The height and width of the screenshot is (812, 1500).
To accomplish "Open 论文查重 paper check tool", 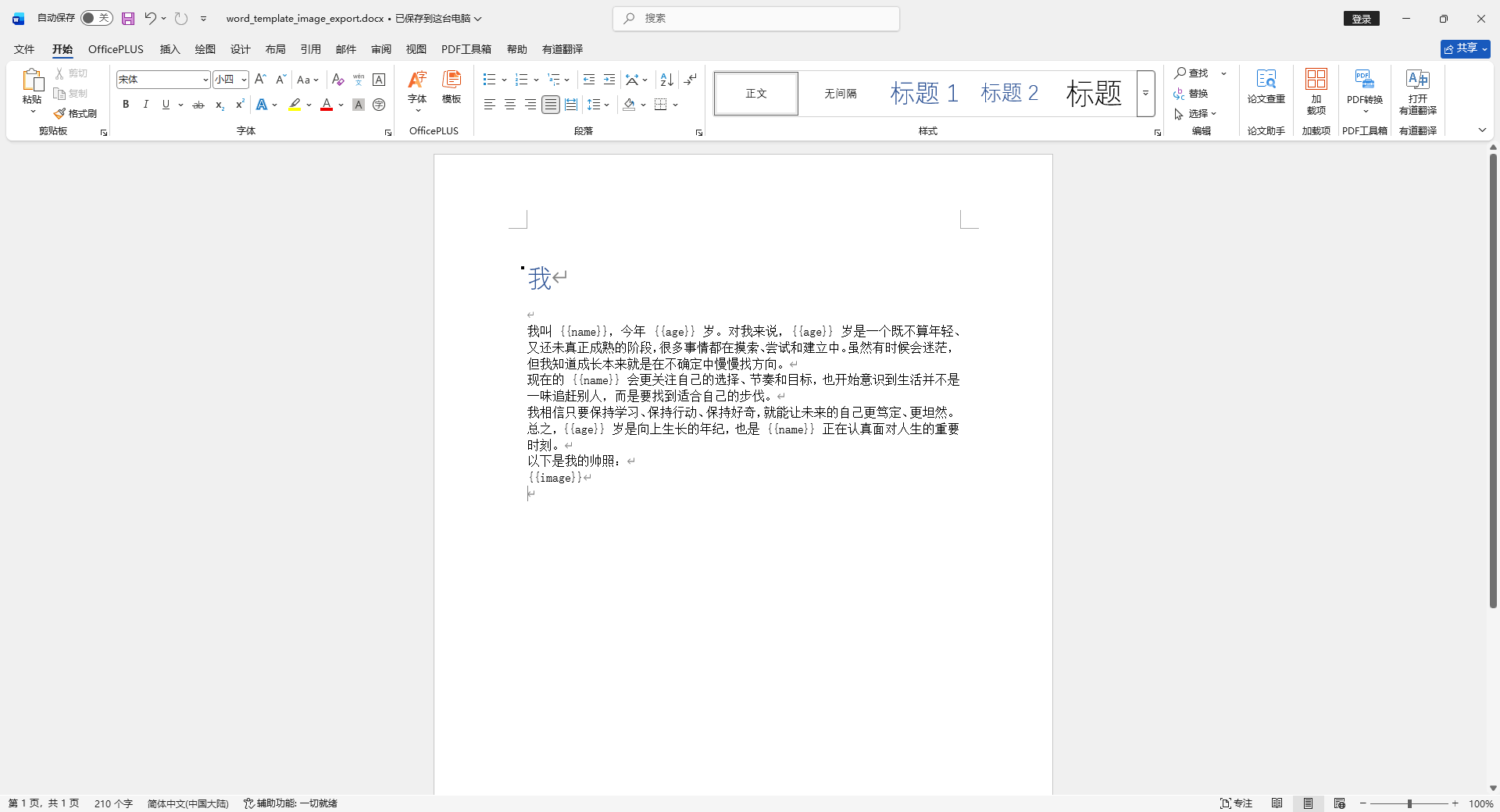I will click(x=1266, y=87).
